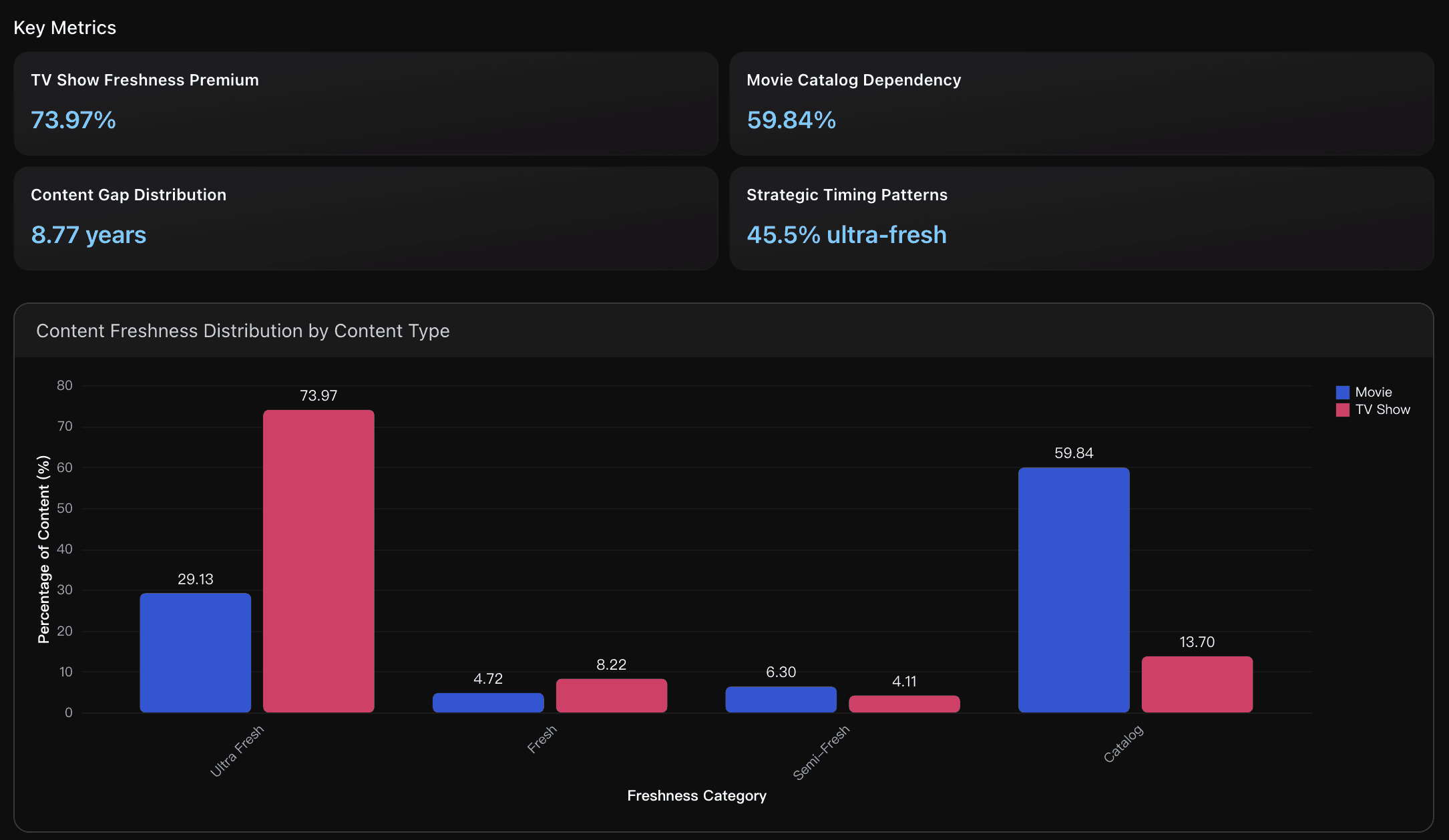This screenshot has height=840, width=1449.
Task: Click the blue Movie legend swatch
Action: (1341, 392)
